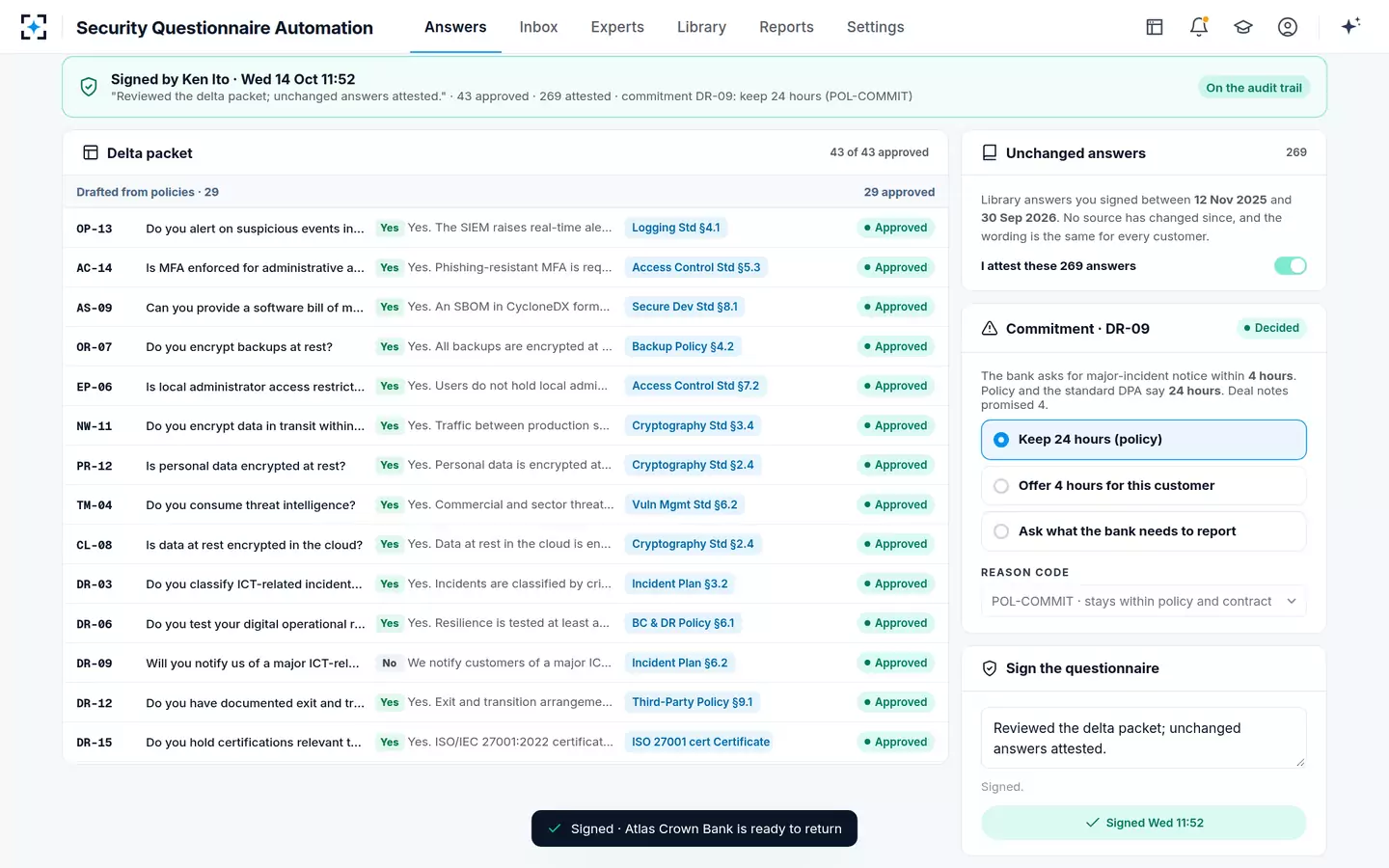The image size is (1389, 868).
Task: Open Secure Dev Std §8.1 source link
Action: 685,307
